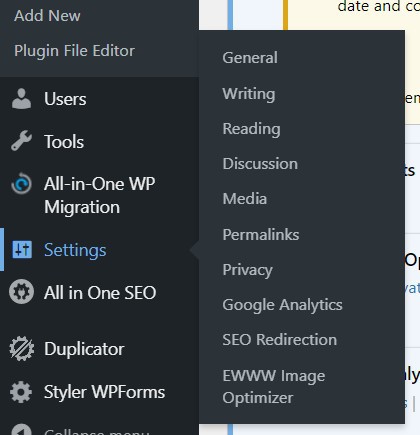The width and height of the screenshot is (420, 435).
Task: Open Media settings submenu item
Action: click(x=245, y=199)
